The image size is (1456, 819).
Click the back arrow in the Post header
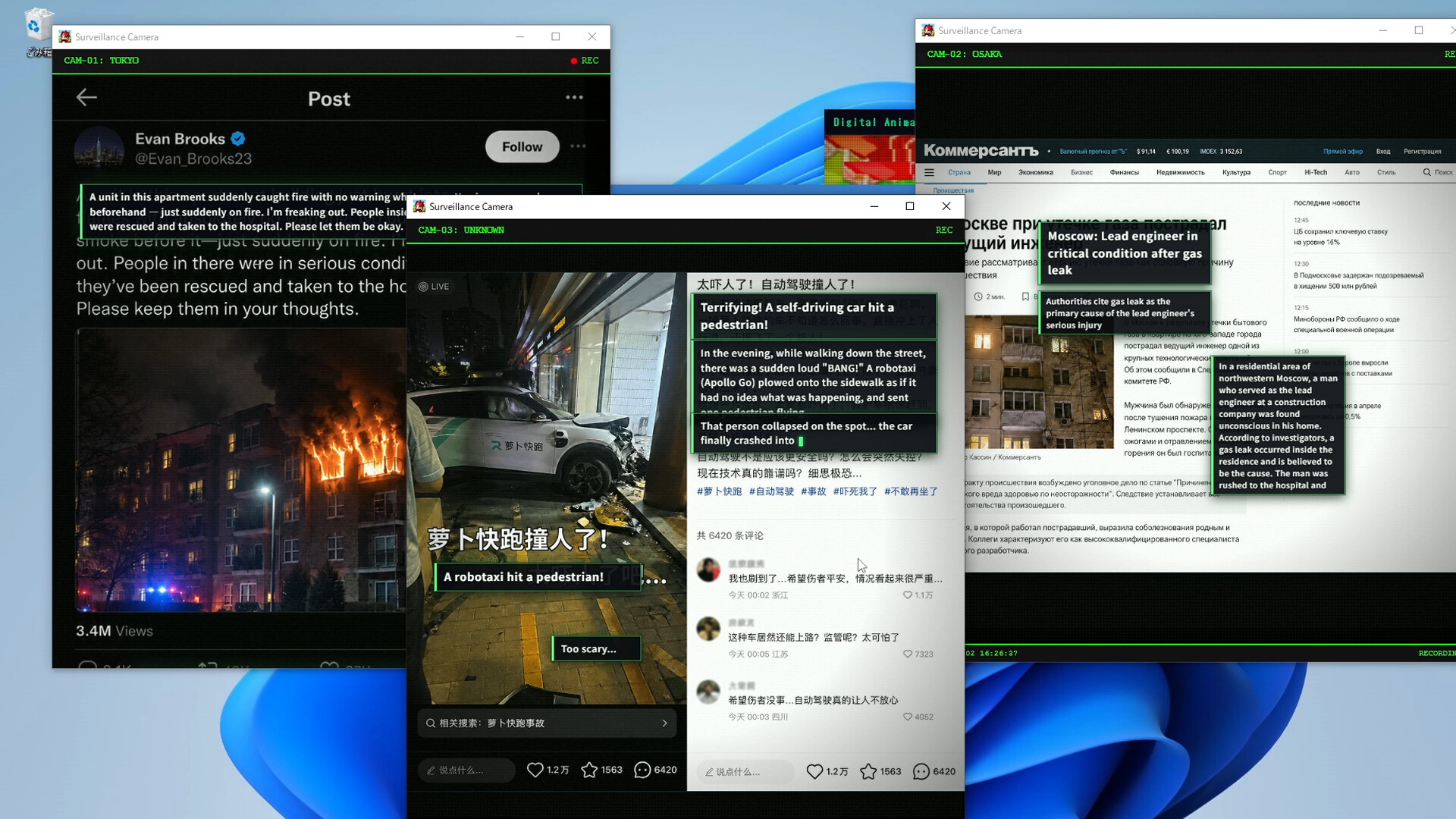(x=86, y=97)
